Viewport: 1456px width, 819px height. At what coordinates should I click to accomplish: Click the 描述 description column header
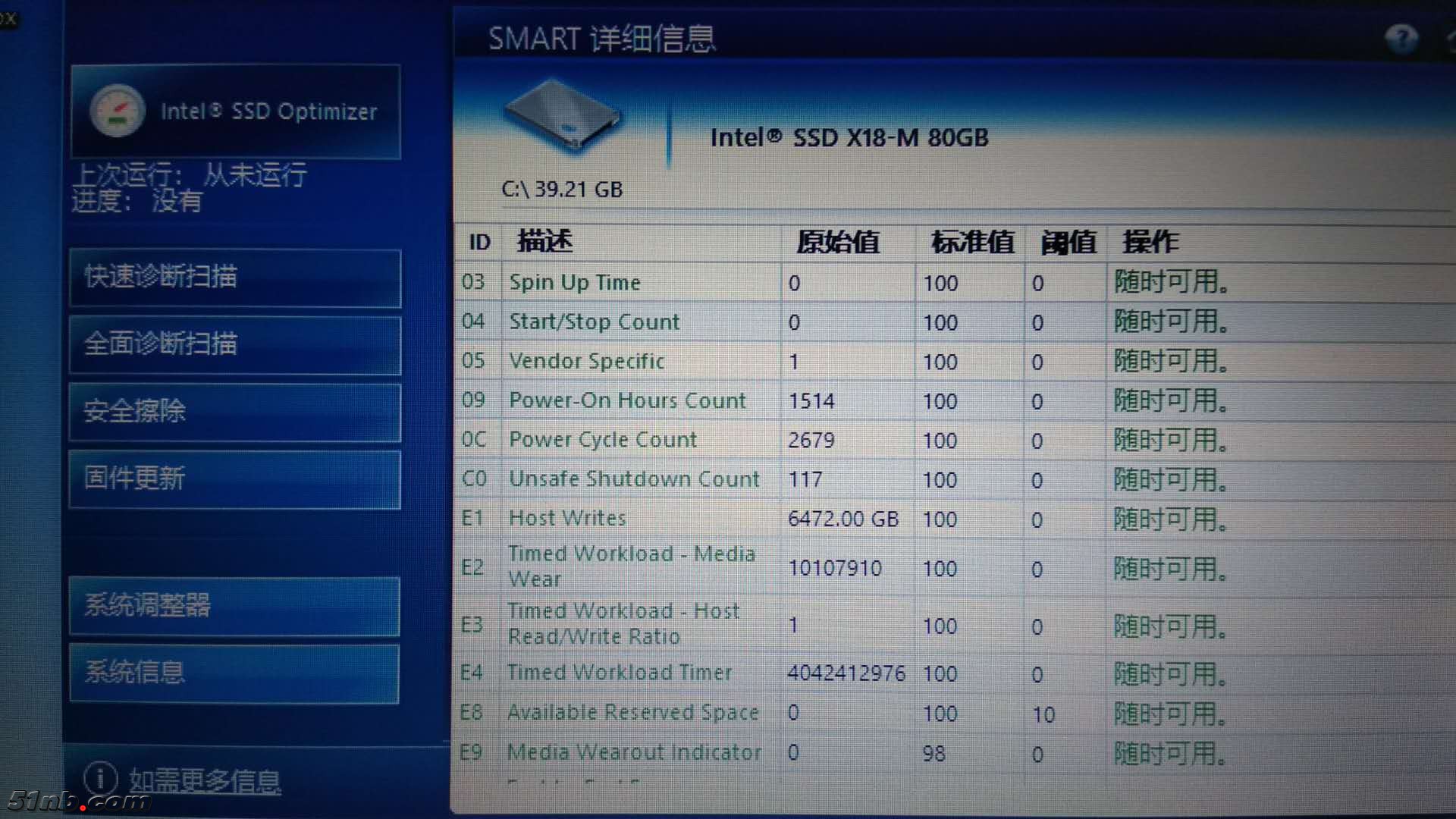tap(544, 242)
